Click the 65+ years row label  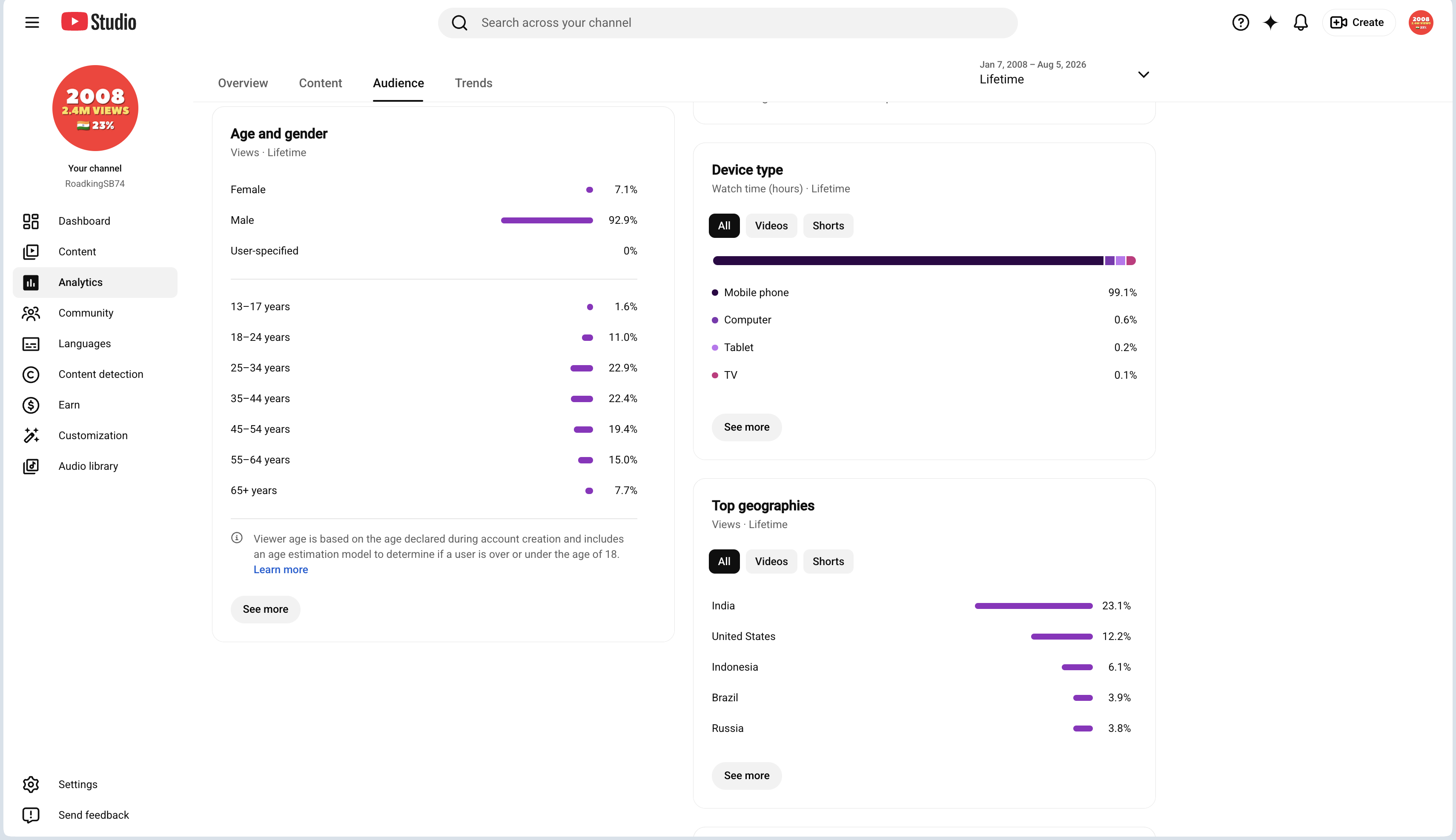pyautogui.click(x=254, y=490)
